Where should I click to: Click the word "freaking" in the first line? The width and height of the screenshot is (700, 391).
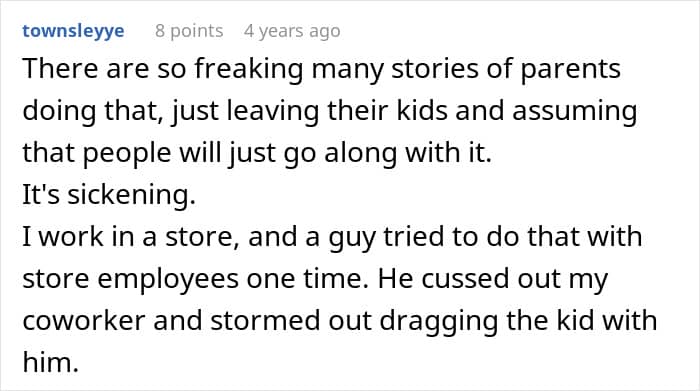[x=249, y=71]
